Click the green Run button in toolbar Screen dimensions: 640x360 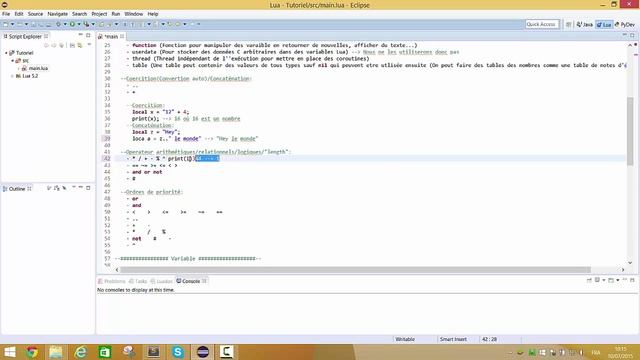72,24
